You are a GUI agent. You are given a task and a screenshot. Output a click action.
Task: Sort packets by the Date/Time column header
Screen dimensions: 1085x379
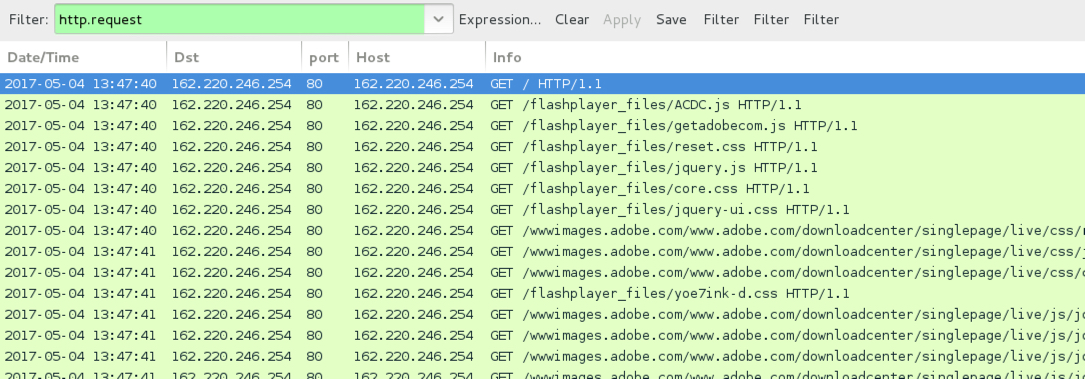[83, 57]
